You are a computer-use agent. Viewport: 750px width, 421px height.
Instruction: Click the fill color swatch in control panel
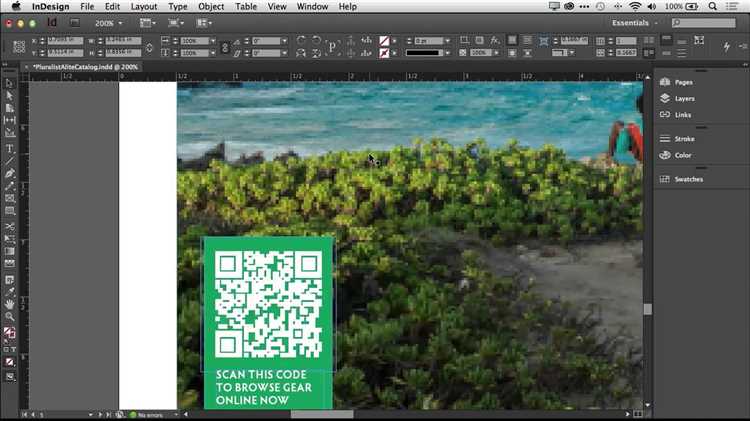tap(384, 41)
